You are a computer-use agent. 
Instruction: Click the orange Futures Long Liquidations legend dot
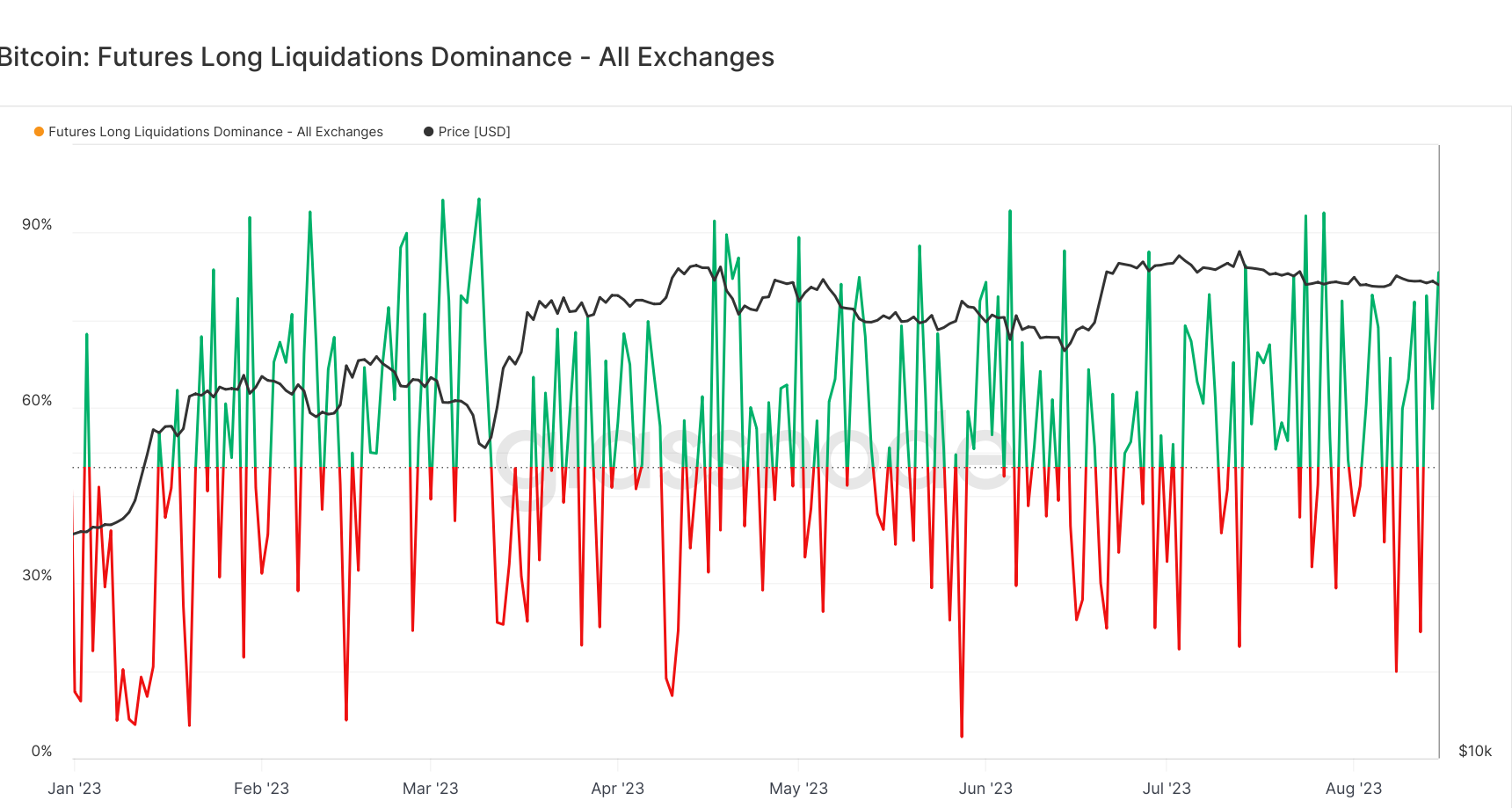39,132
